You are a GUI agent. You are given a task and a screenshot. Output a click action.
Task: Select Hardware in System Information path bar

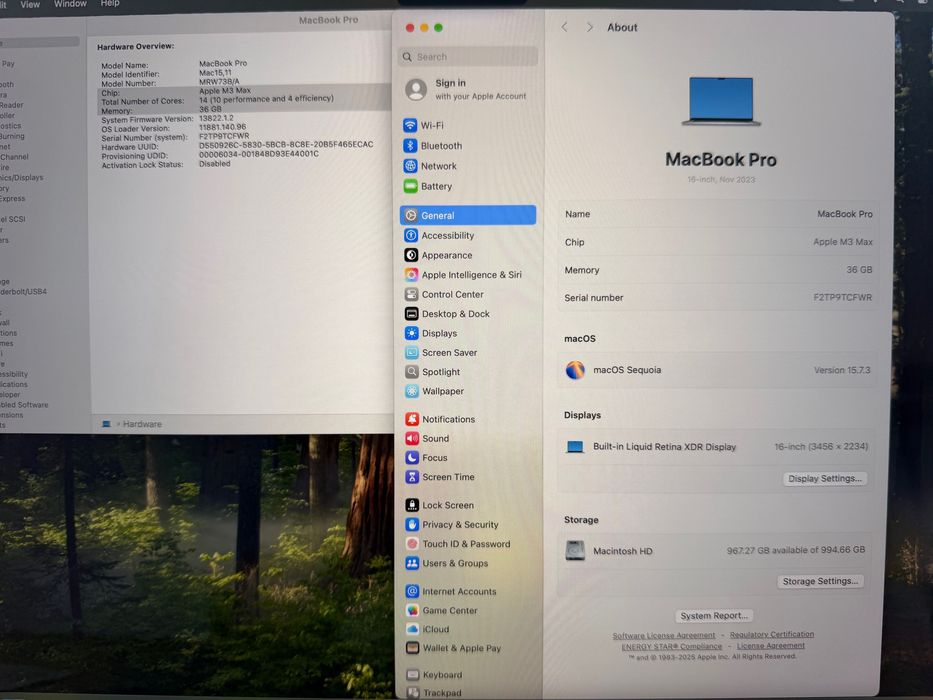pyautogui.click(x=142, y=424)
